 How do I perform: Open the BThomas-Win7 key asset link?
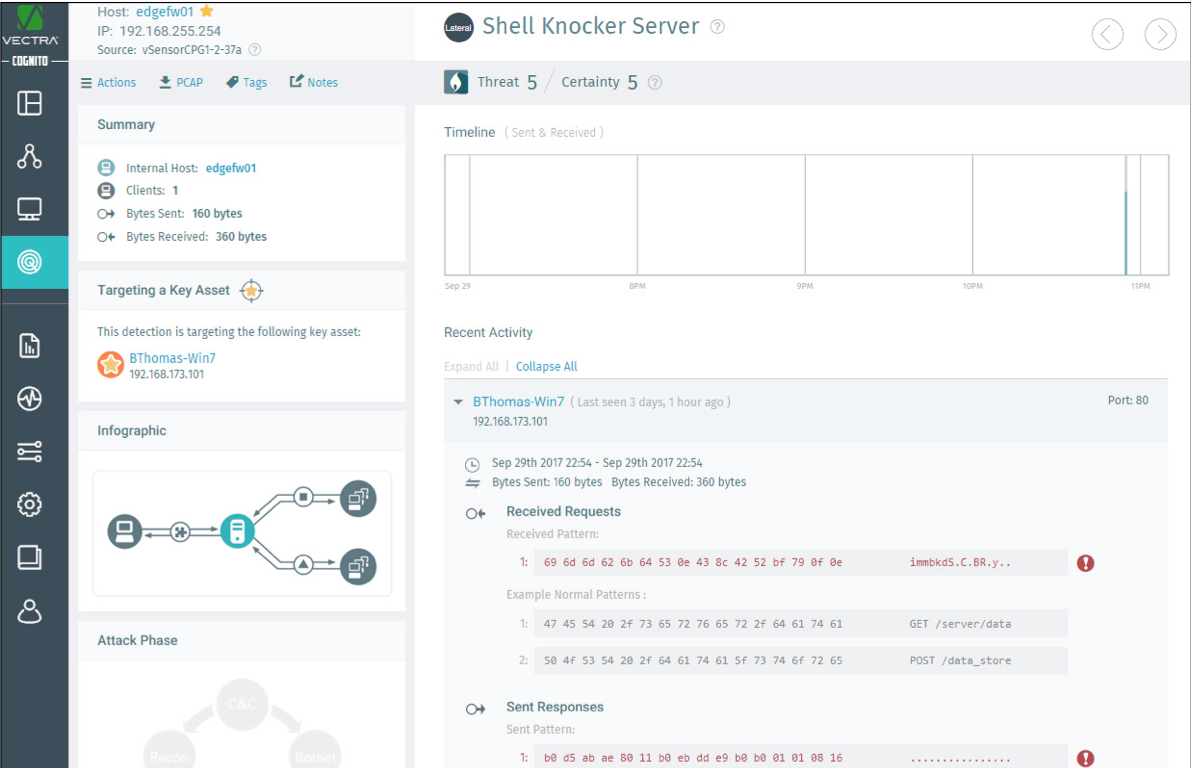(171, 358)
